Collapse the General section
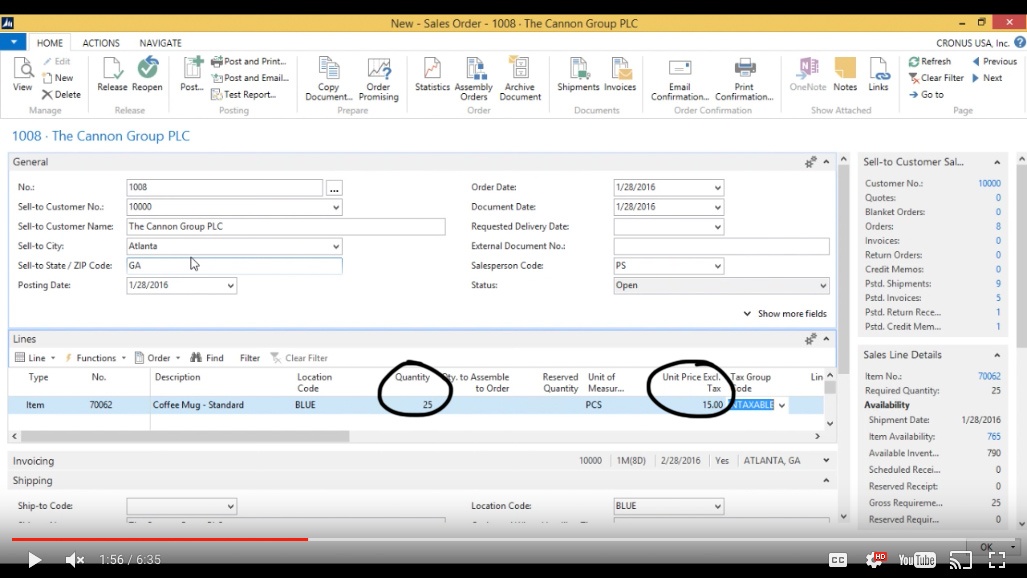Viewport: 1027px width, 578px height. pos(826,162)
